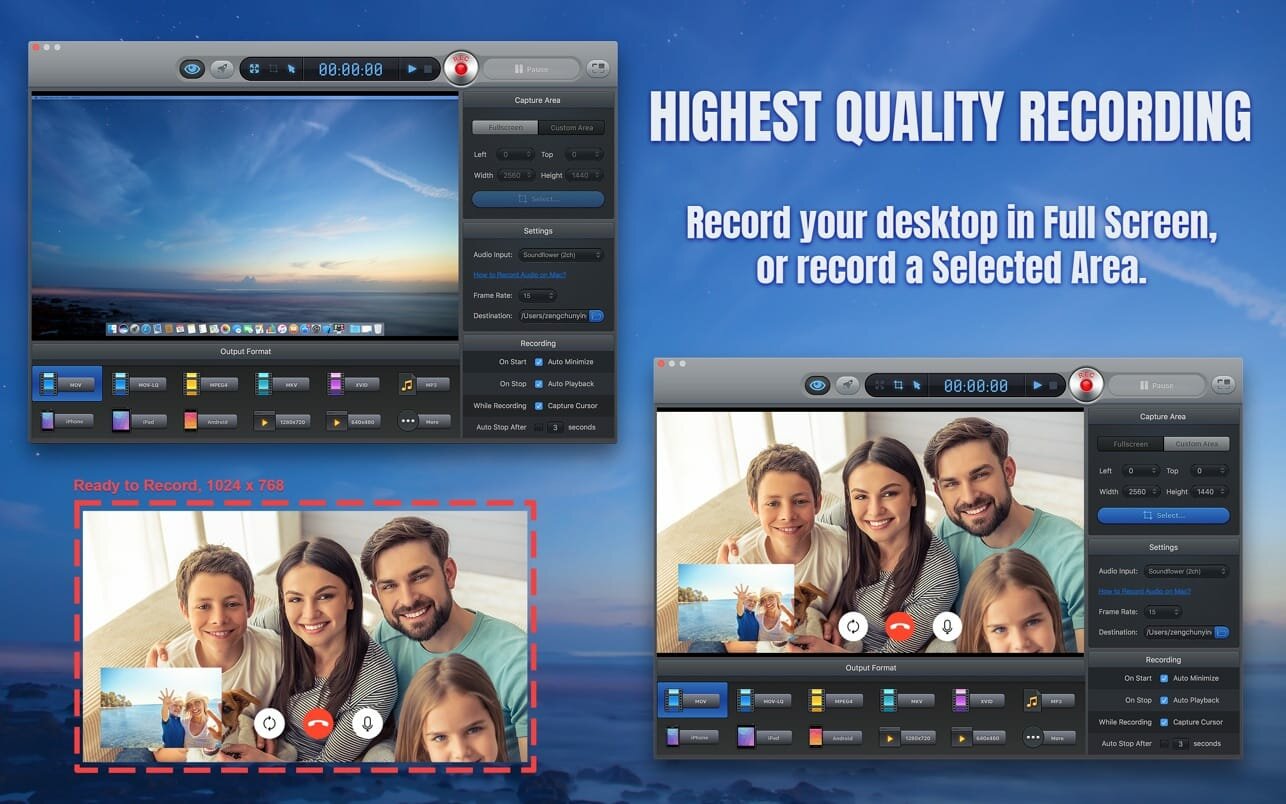Screen dimensions: 1286x804
Task: Disable Capture Cursor in sky-preview window
Action: click(x=539, y=406)
